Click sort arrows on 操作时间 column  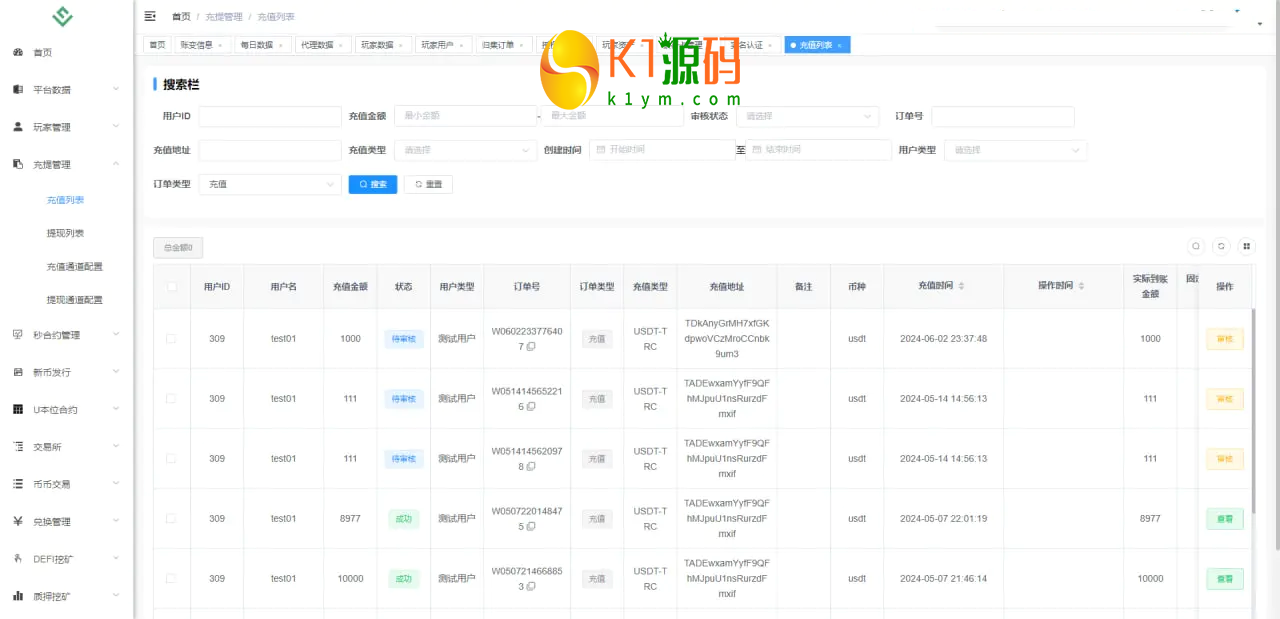(1081, 286)
